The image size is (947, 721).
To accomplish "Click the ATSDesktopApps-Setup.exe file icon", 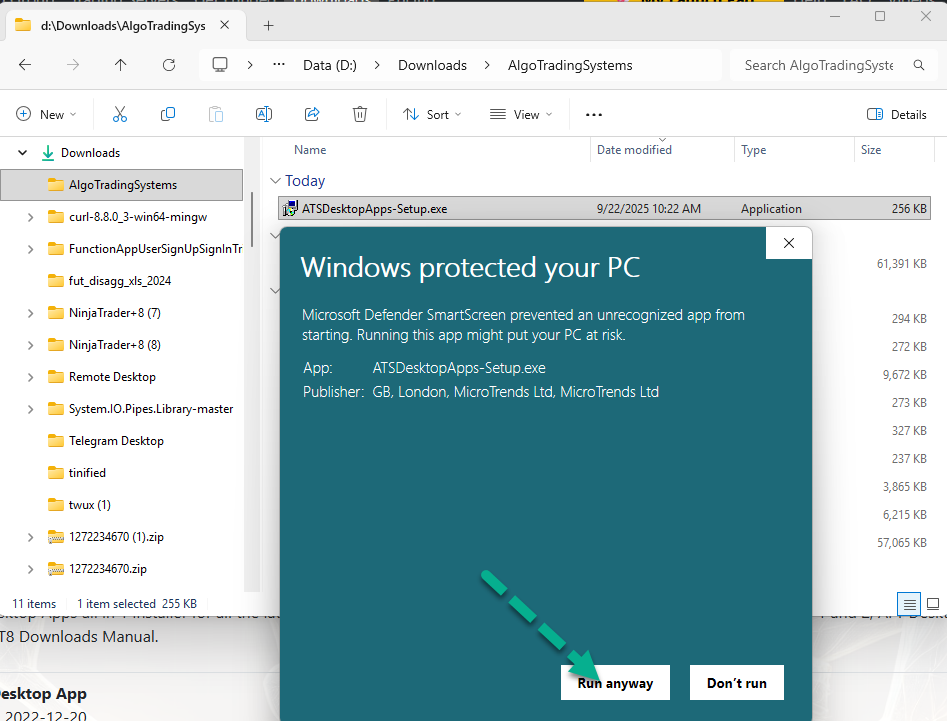I will tap(290, 209).
